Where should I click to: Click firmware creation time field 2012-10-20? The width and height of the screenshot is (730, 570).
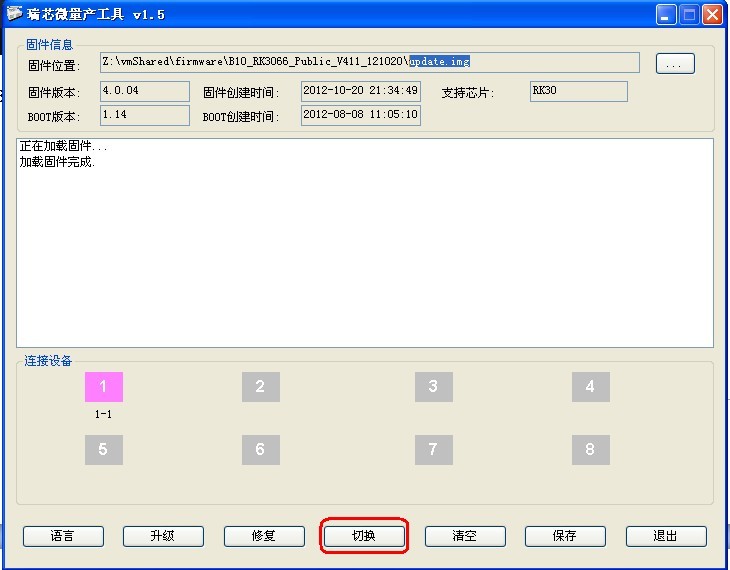(x=361, y=91)
